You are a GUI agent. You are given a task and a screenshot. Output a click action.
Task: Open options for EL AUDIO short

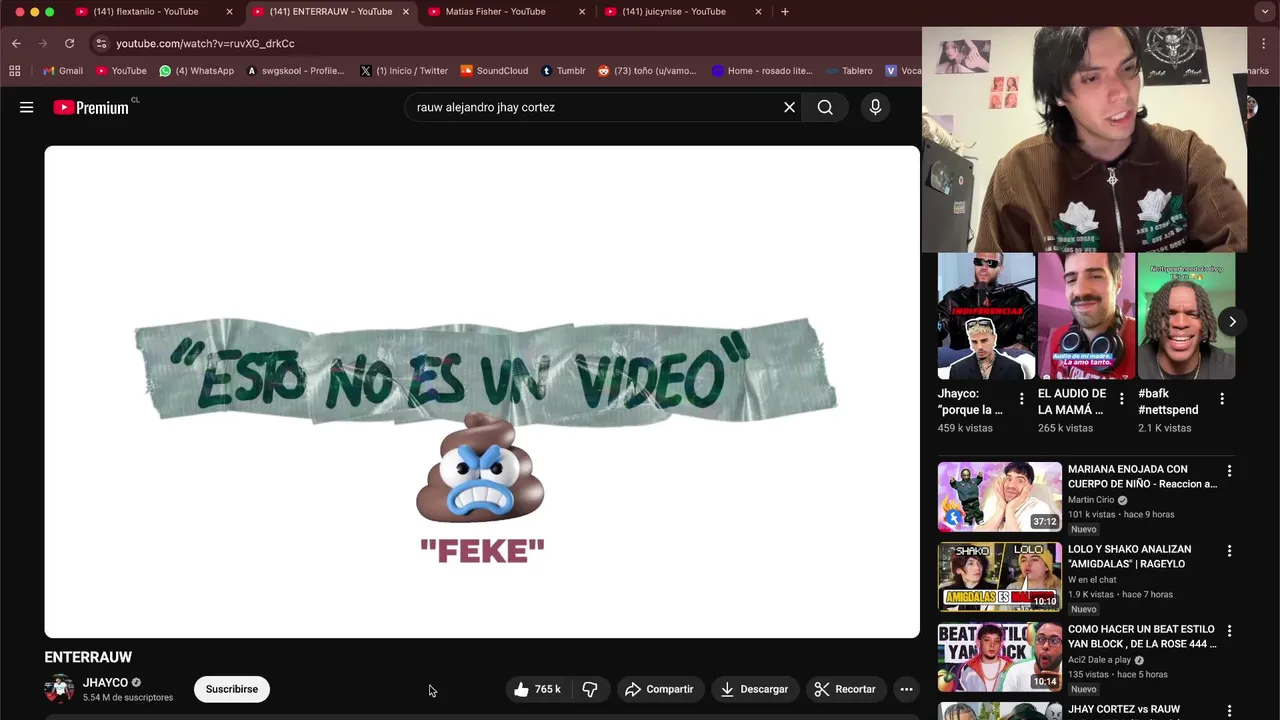click(1121, 399)
